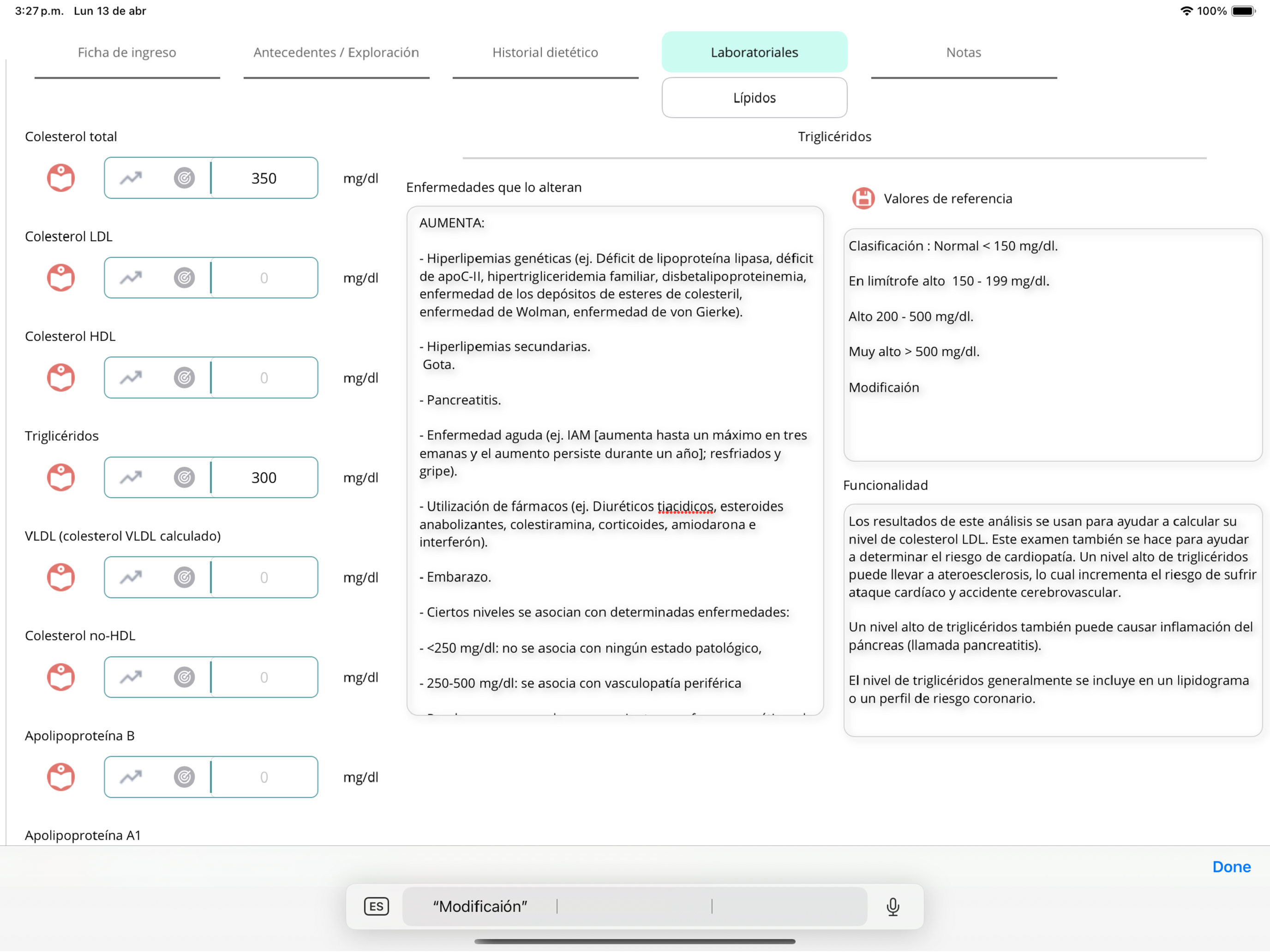The image size is (1270, 952).
Task: Open the trend chart icon for Colesterol HDL
Action: [131, 378]
